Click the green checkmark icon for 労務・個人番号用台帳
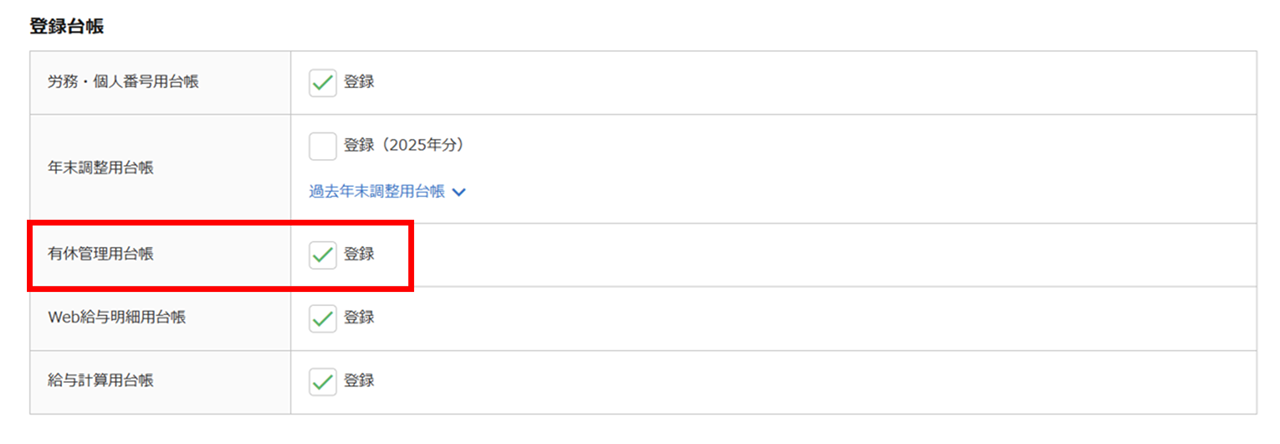 (323, 83)
